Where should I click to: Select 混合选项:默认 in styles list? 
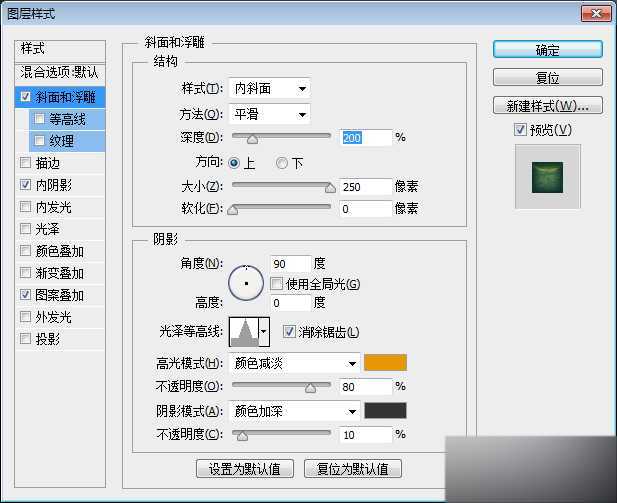pos(60,73)
